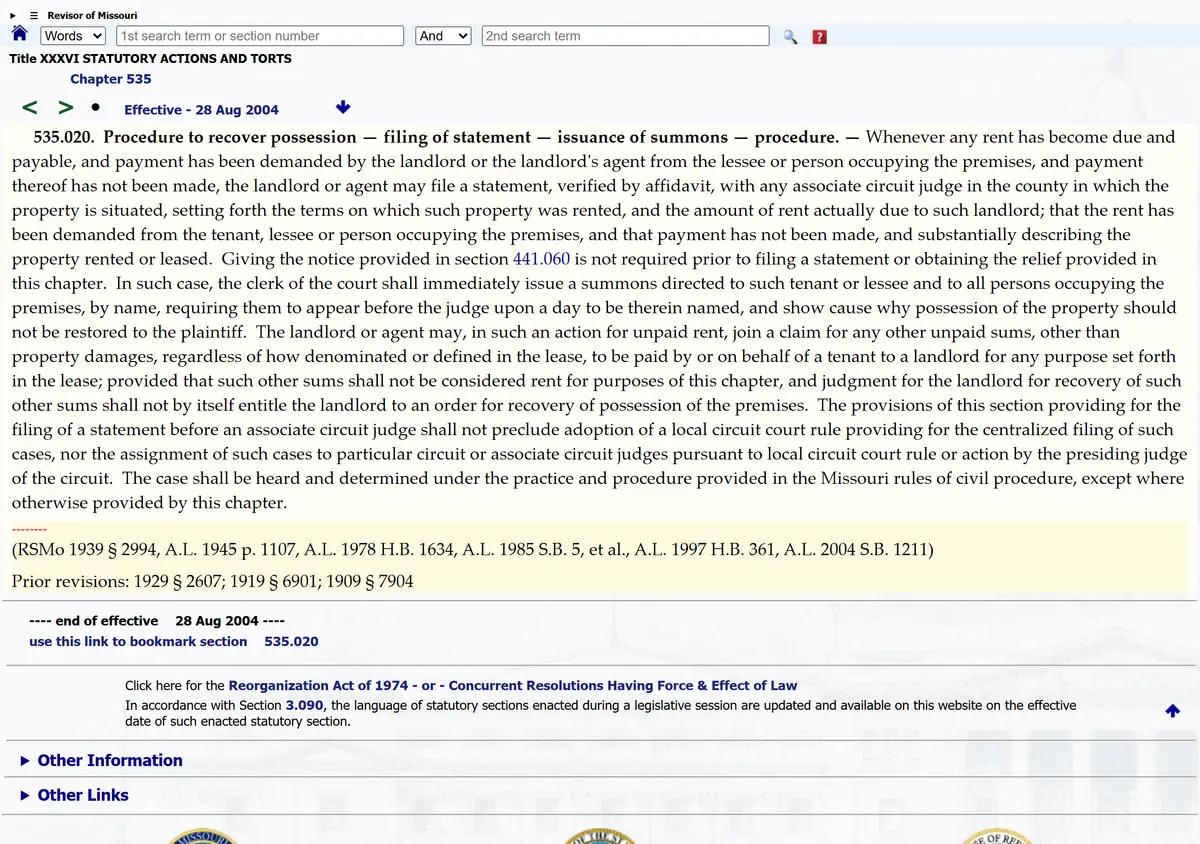Go to next section arrow
The width and height of the screenshot is (1200, 844).
tap(65, 107)
